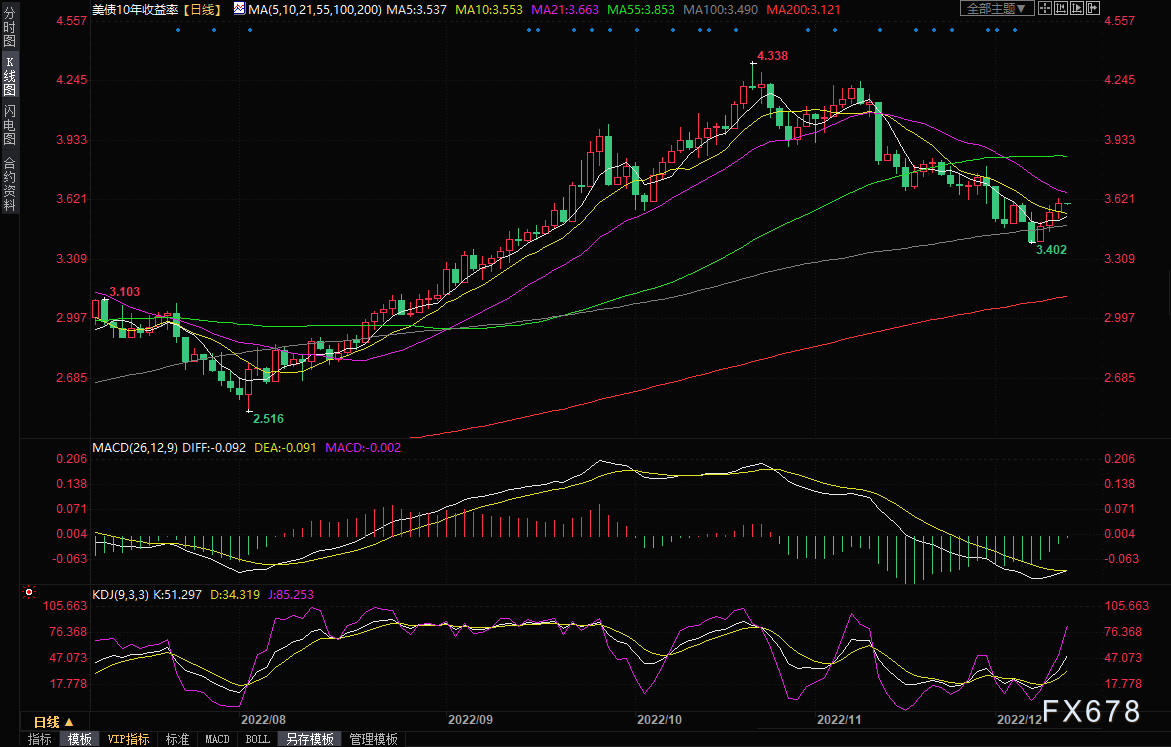This screenshot has width=1171, height=747.
Task: Click the chart playback arrow icon
Action: click(x=1077, y=8)
